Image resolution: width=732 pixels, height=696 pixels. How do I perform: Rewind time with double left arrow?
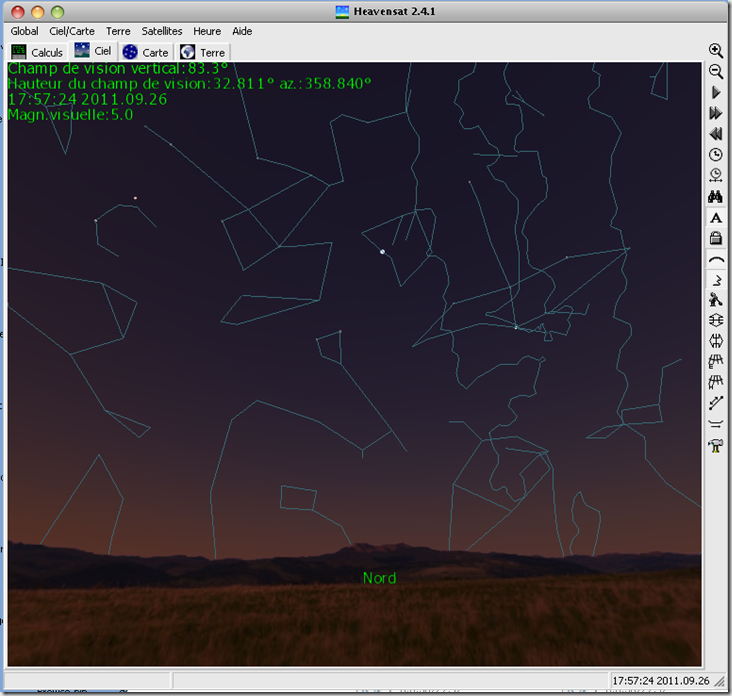(716, 134)
